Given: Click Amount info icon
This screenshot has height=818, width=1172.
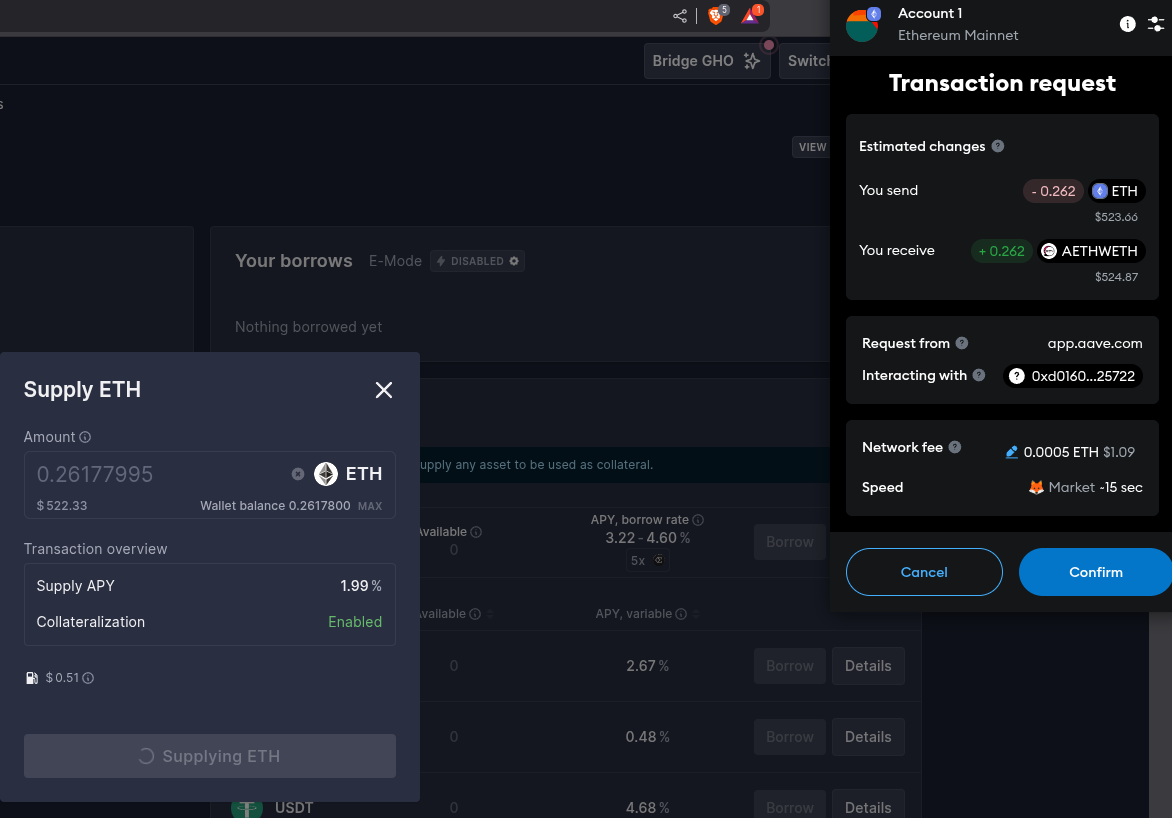Looking at the screenshot, I should pos(85,437).
